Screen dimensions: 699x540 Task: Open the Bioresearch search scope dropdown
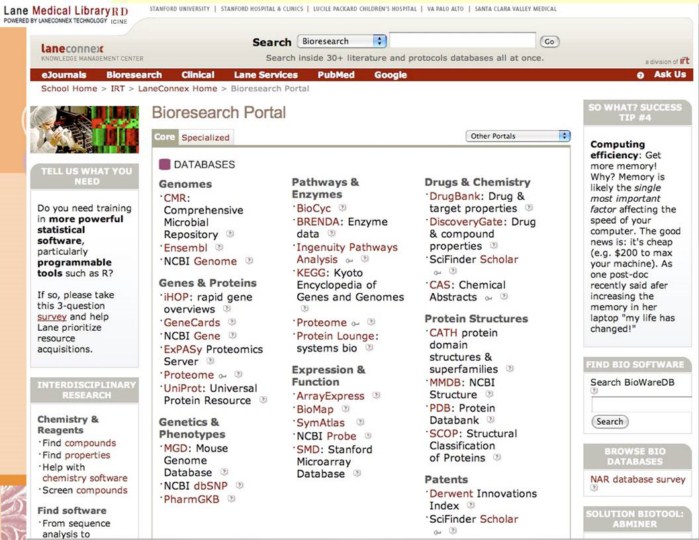[x=342, y=41]
